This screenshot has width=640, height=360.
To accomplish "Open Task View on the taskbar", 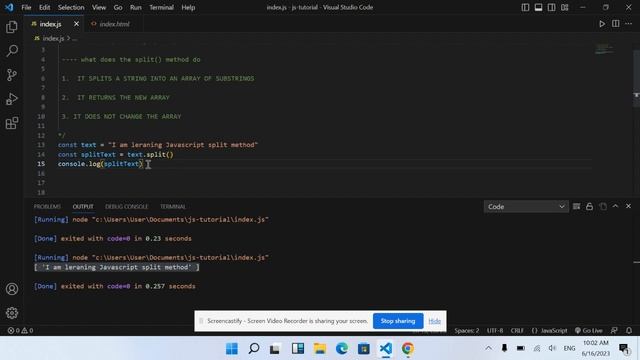I will (x=275, y=349).
